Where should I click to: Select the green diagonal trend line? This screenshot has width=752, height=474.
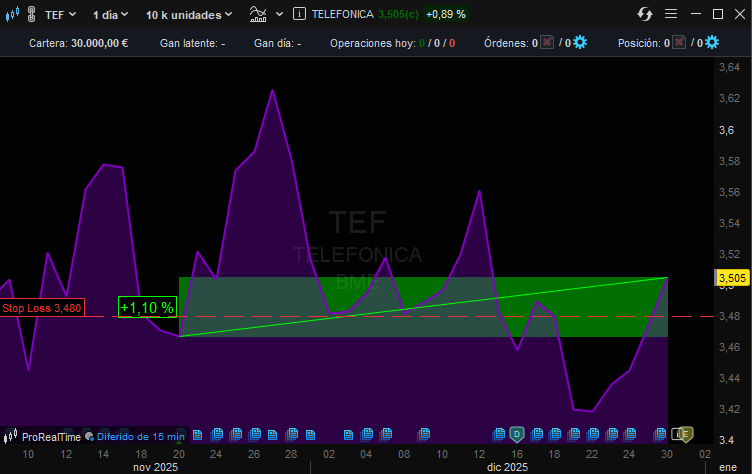pos(423,307)
